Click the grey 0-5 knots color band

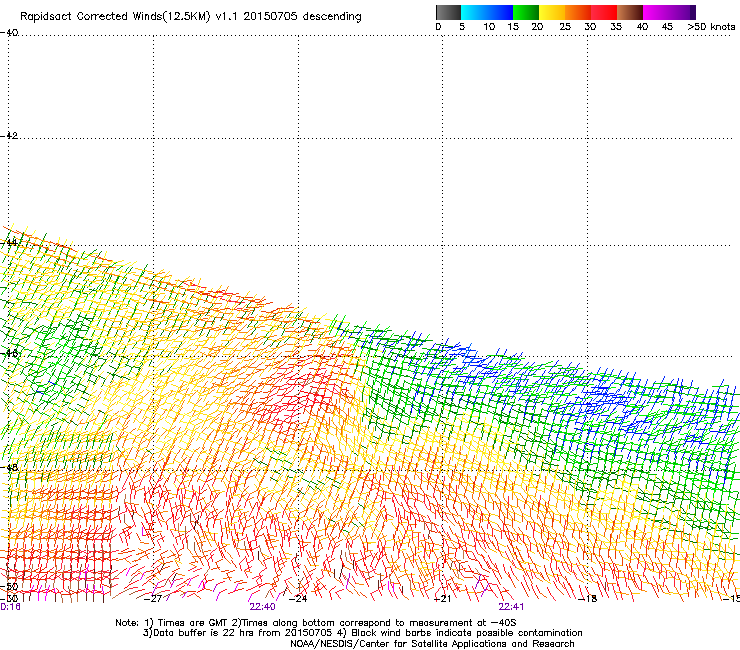tap(448, 12)
